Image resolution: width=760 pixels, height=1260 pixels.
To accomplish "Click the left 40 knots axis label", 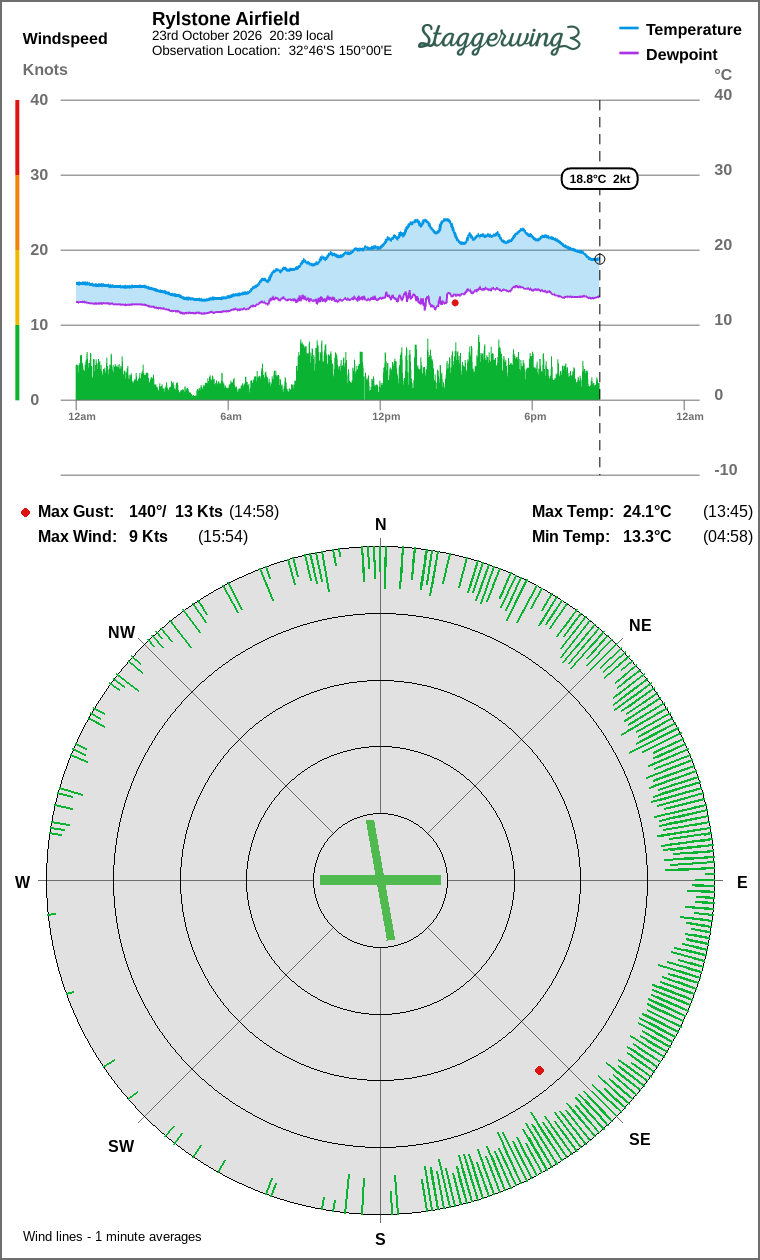I will 39,99.
